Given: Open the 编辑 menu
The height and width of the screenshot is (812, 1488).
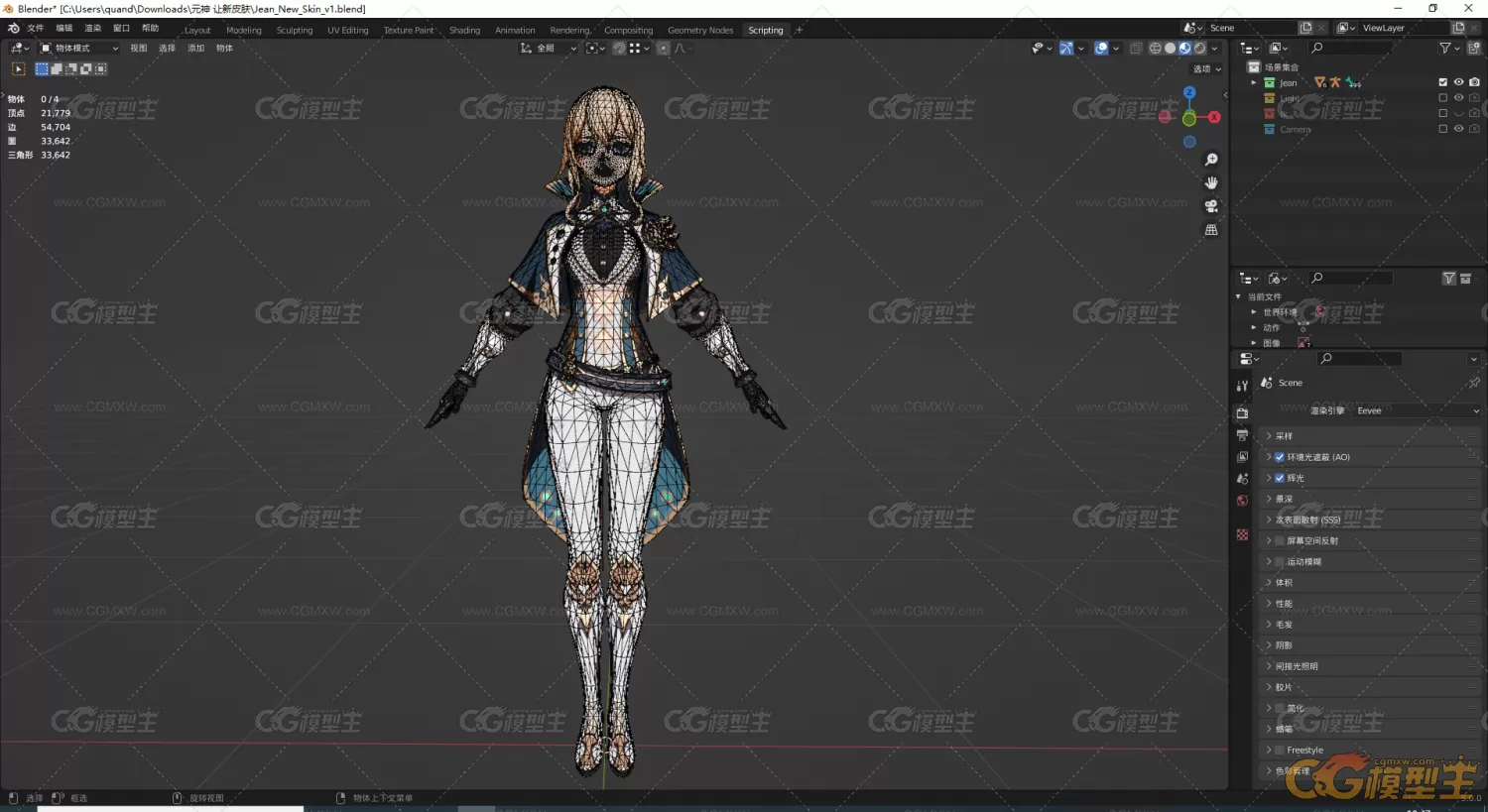Looking at the screenshot, I should [64, 28].
